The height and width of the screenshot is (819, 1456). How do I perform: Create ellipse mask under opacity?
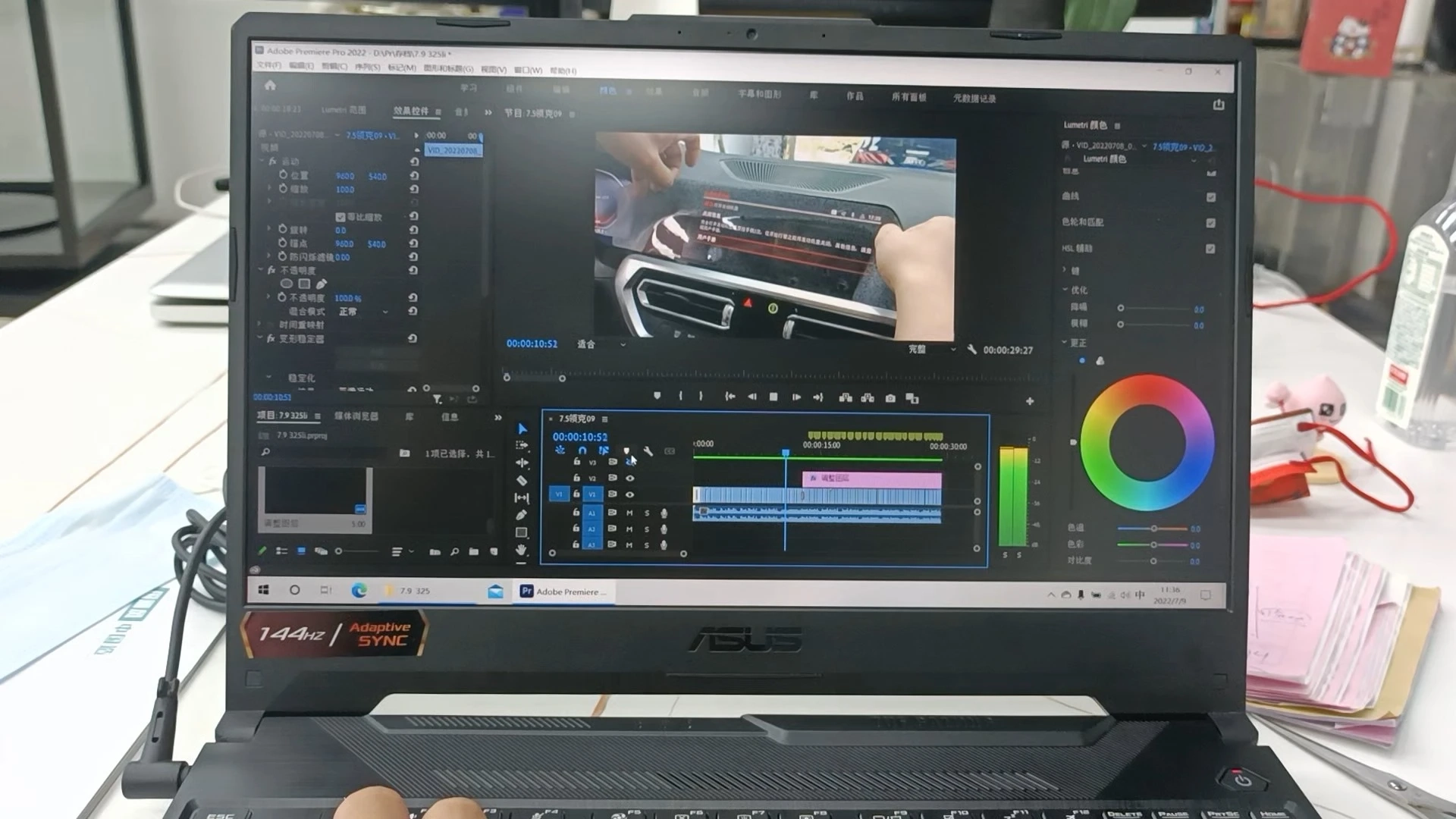287,284
